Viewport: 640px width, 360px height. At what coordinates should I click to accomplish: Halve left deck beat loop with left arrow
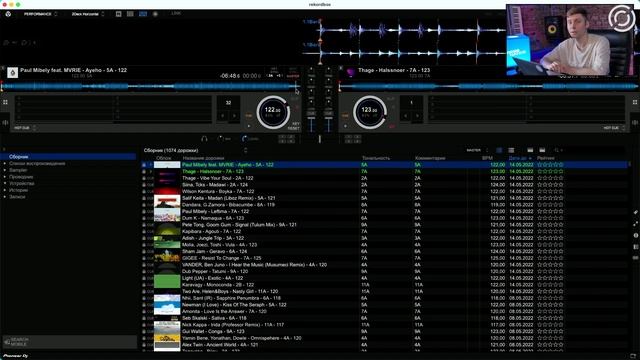click(222, 116)
